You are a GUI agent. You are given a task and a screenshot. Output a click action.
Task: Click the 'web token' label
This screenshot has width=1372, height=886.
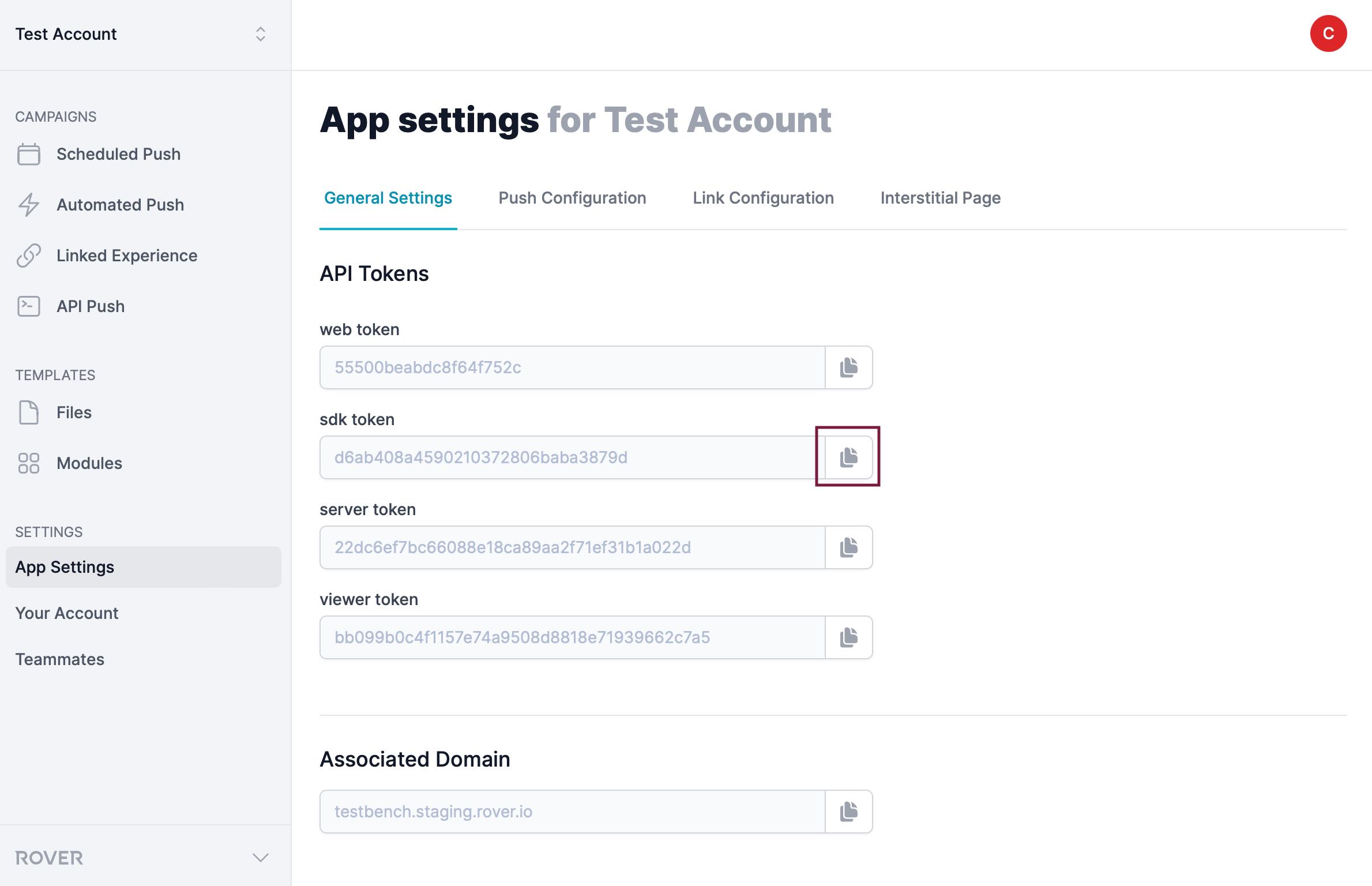pyautogui.click(x=360, y=329)
